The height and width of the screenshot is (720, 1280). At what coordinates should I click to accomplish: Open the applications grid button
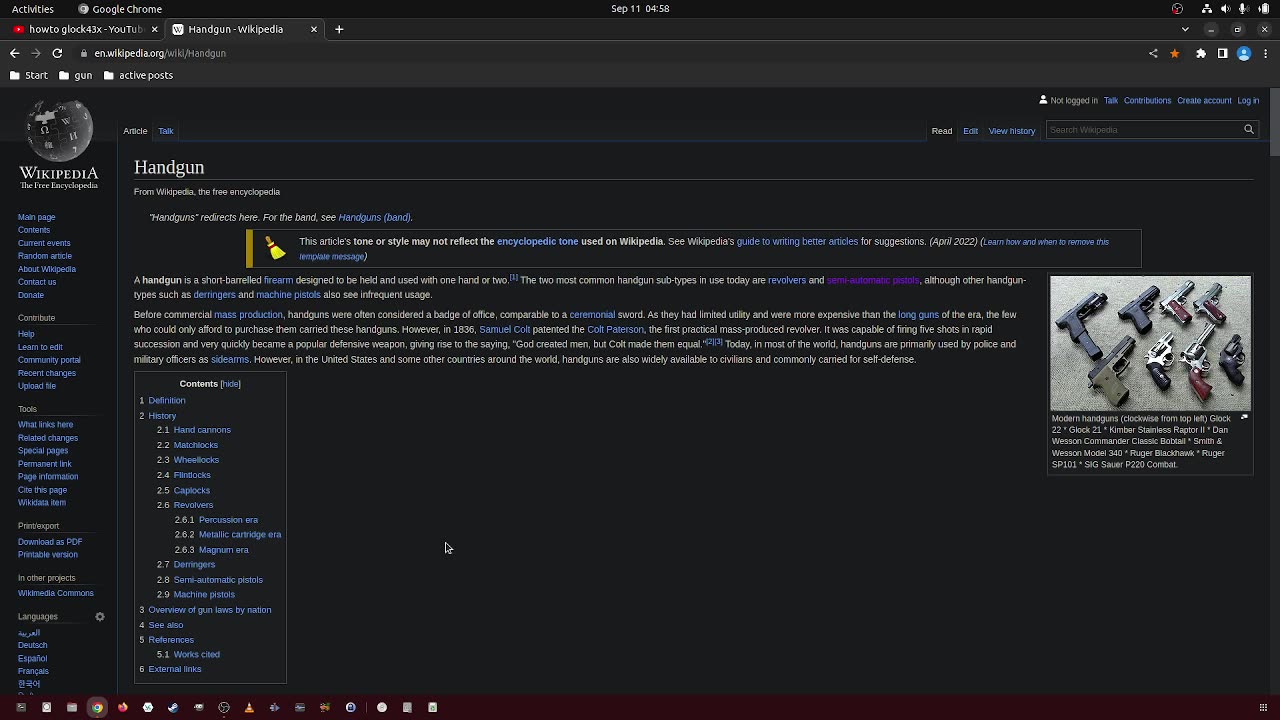1263,707
